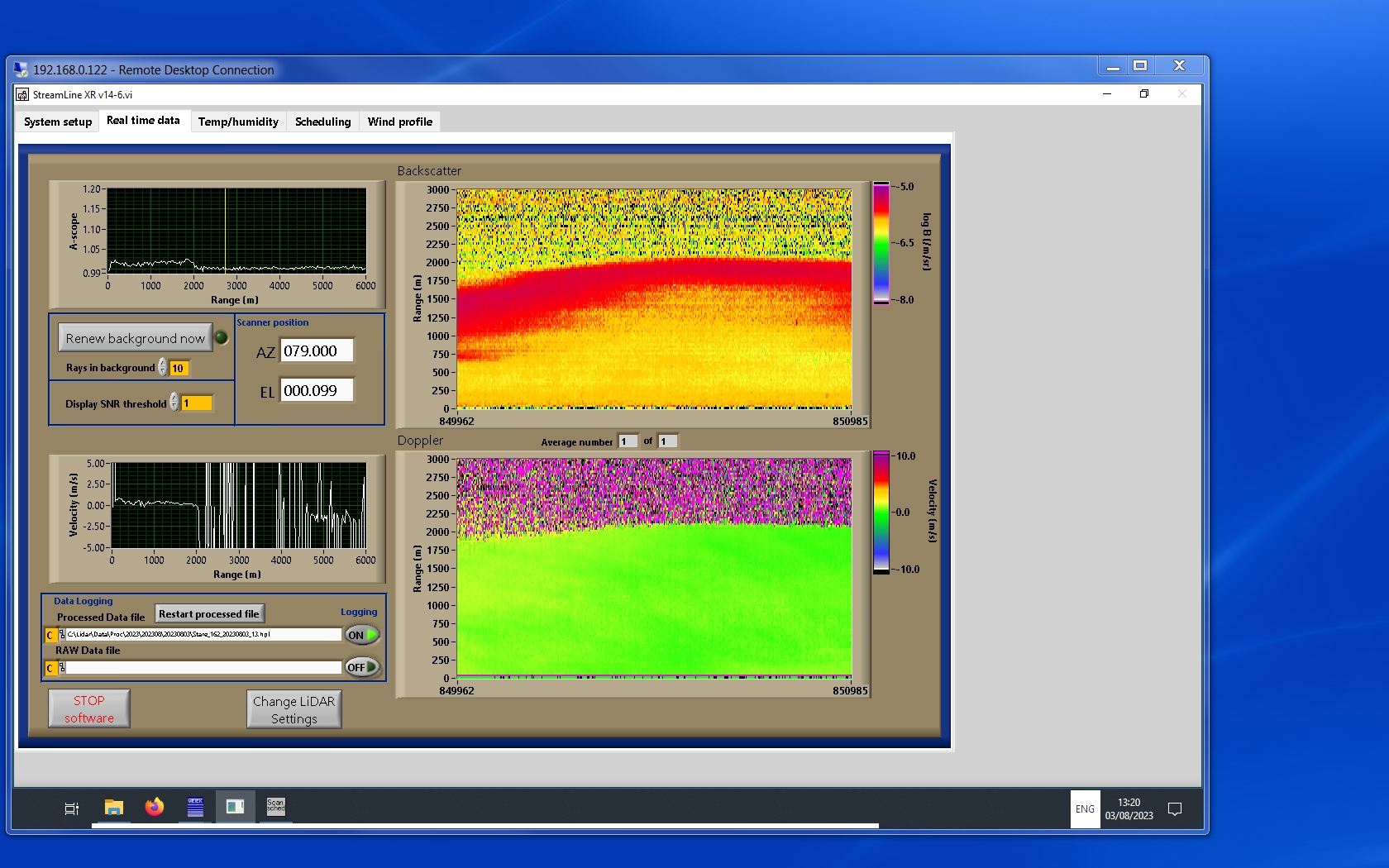Screen dimensions: 1389x868
Task: Turn off Processed Data file logging
Action: 362,635
